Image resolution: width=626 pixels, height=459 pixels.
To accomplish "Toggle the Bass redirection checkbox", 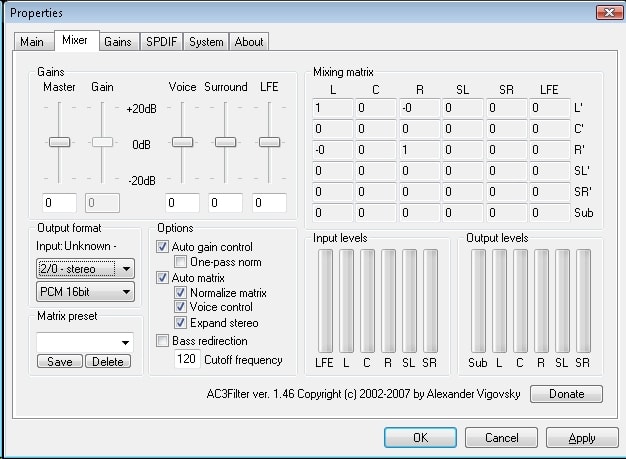I will pos(162,341).
